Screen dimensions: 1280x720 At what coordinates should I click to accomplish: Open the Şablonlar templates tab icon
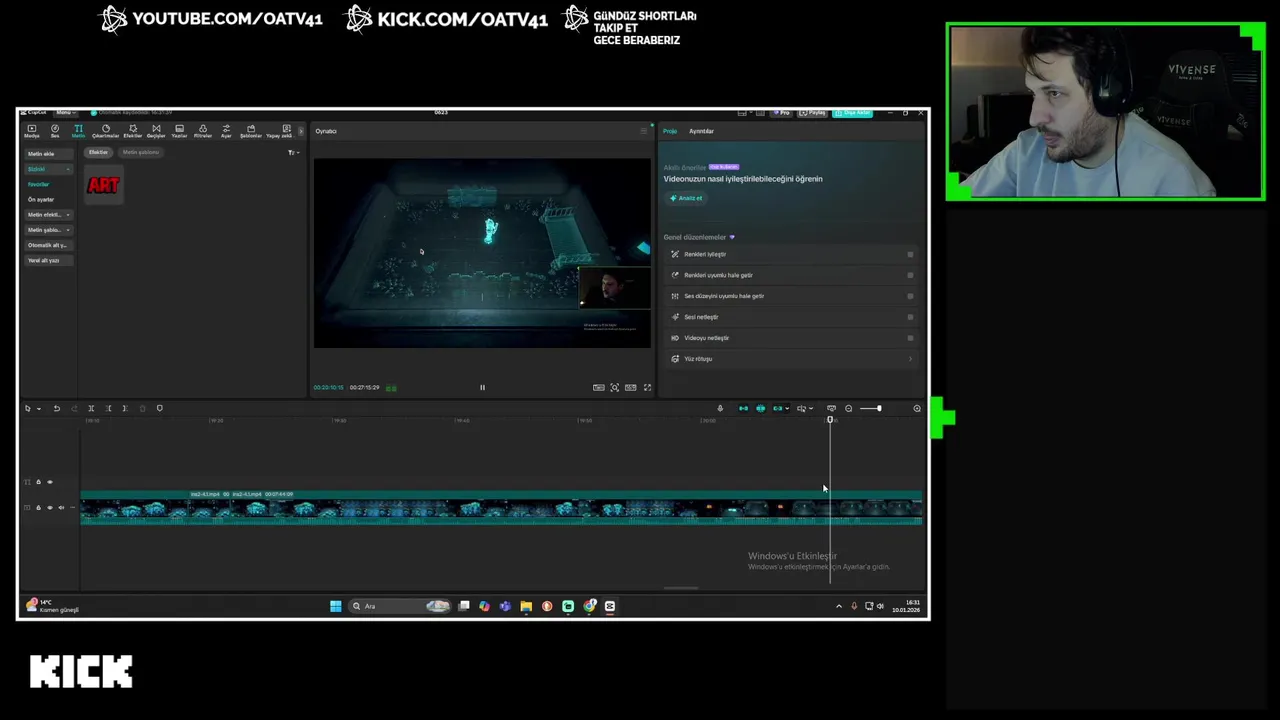tap(251, 131)
